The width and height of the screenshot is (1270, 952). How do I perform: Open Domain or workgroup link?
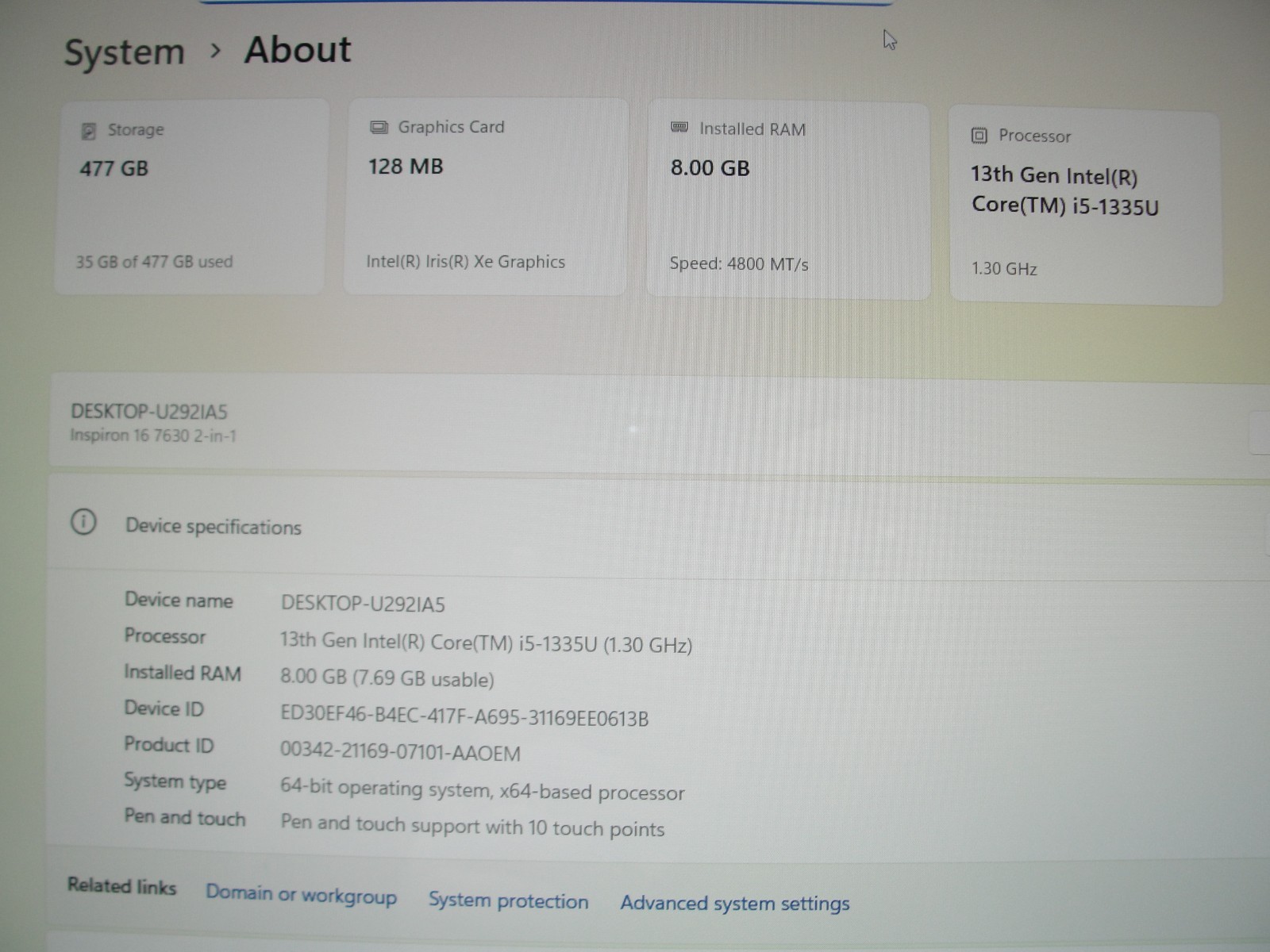pos(301,895)
